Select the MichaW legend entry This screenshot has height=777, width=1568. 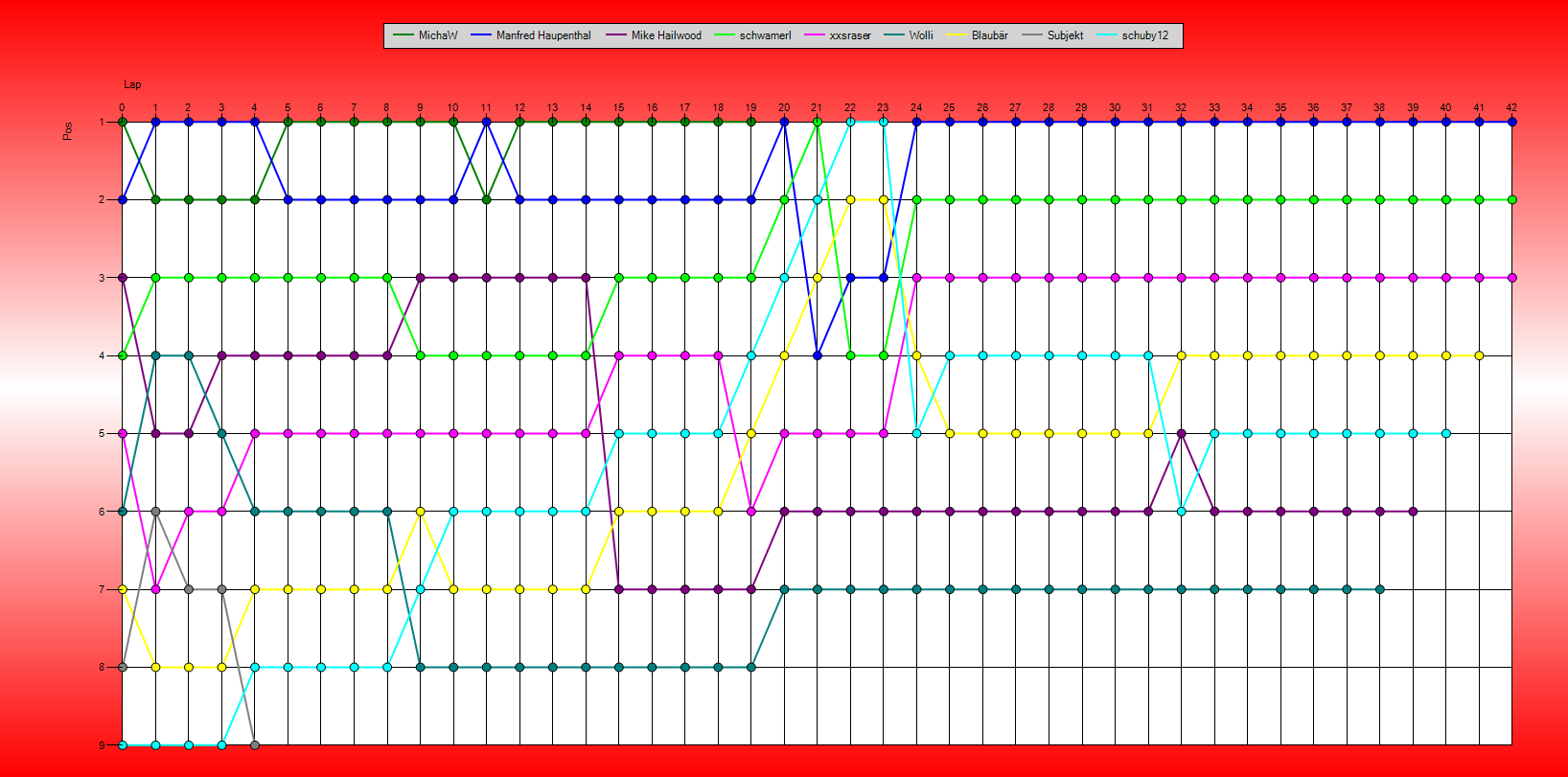tap(425, 35)
